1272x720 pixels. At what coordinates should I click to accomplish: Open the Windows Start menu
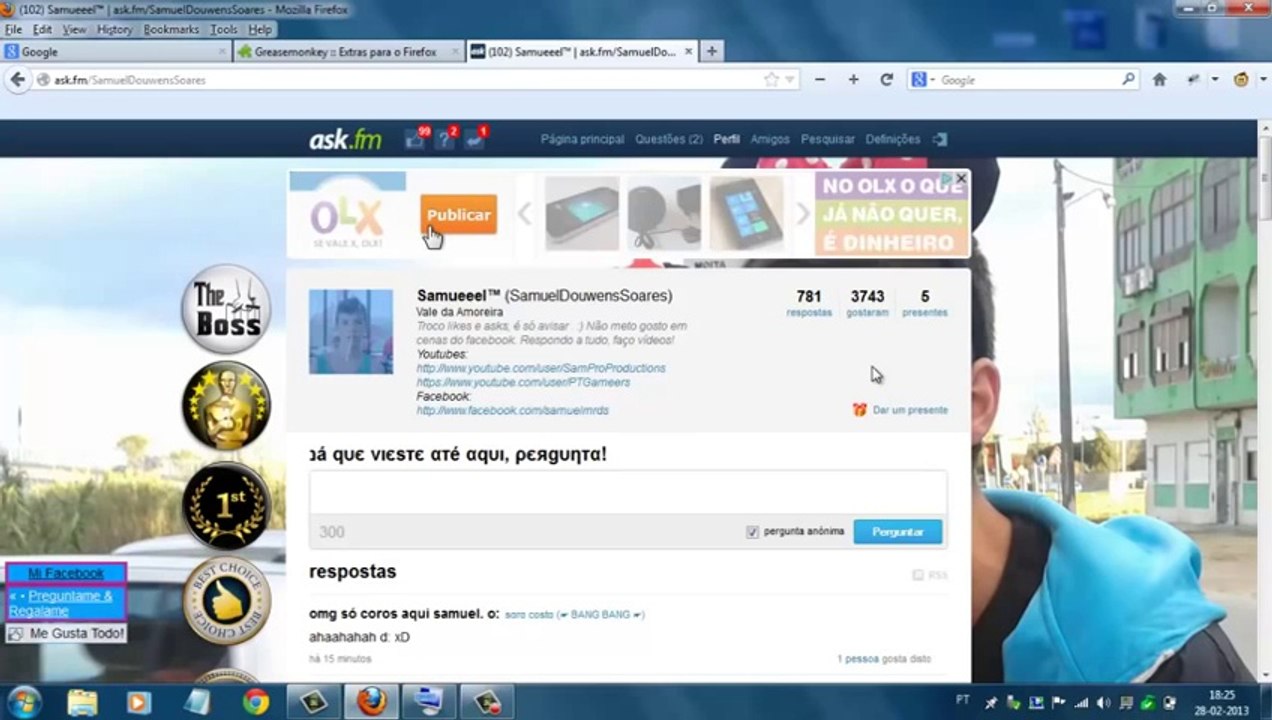[25, 702]
